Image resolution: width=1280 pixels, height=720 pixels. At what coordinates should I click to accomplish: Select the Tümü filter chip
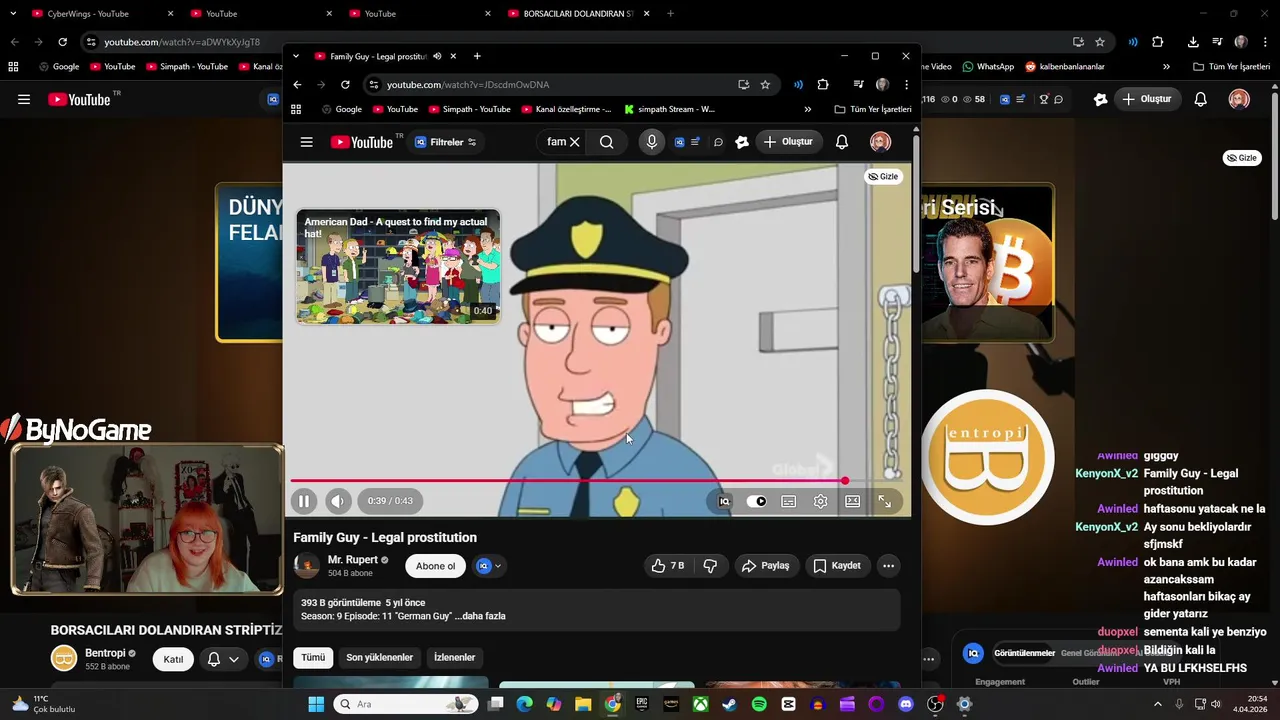[x=313, y=657]
